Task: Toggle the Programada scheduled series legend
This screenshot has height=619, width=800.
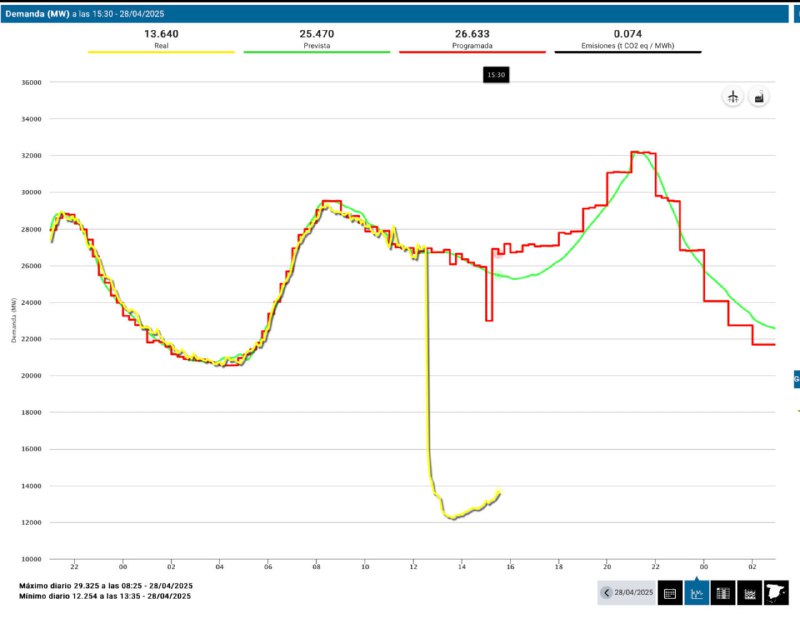Action: pyautogui.click(x=472, y=46)
